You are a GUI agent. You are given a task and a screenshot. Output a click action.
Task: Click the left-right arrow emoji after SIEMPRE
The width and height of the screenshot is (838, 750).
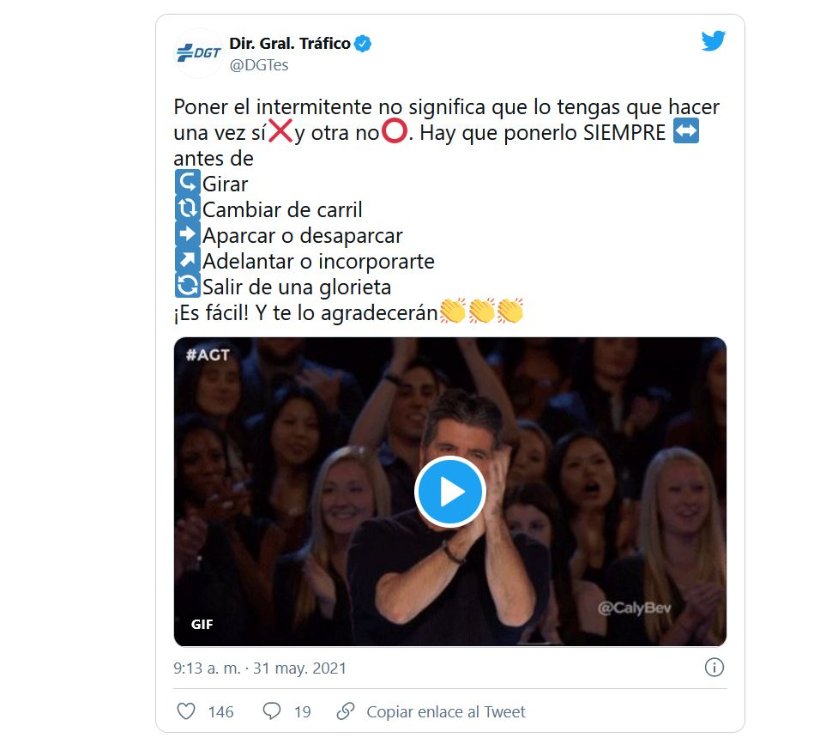point(686,132)
